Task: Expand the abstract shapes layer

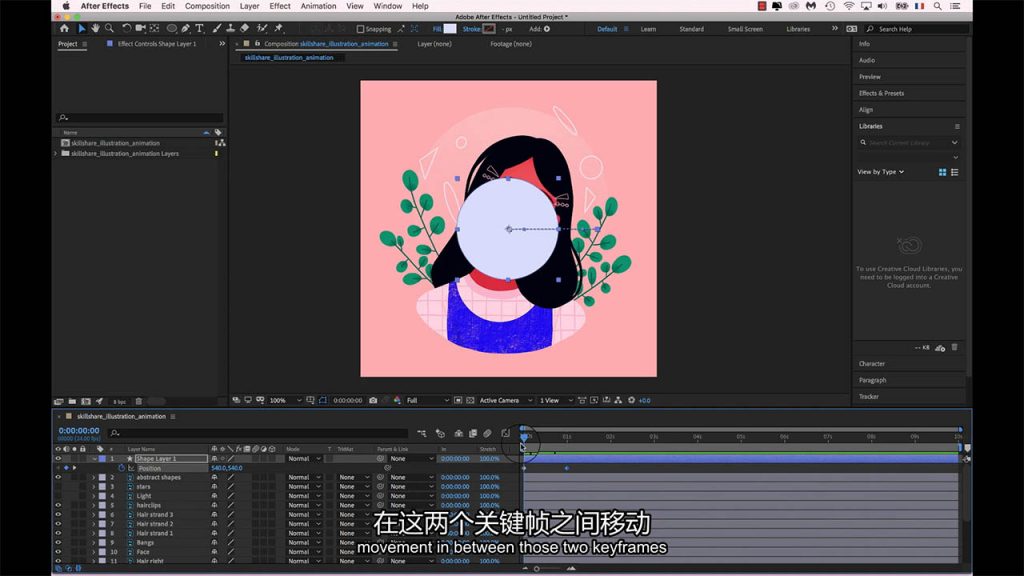Action: 94,477
